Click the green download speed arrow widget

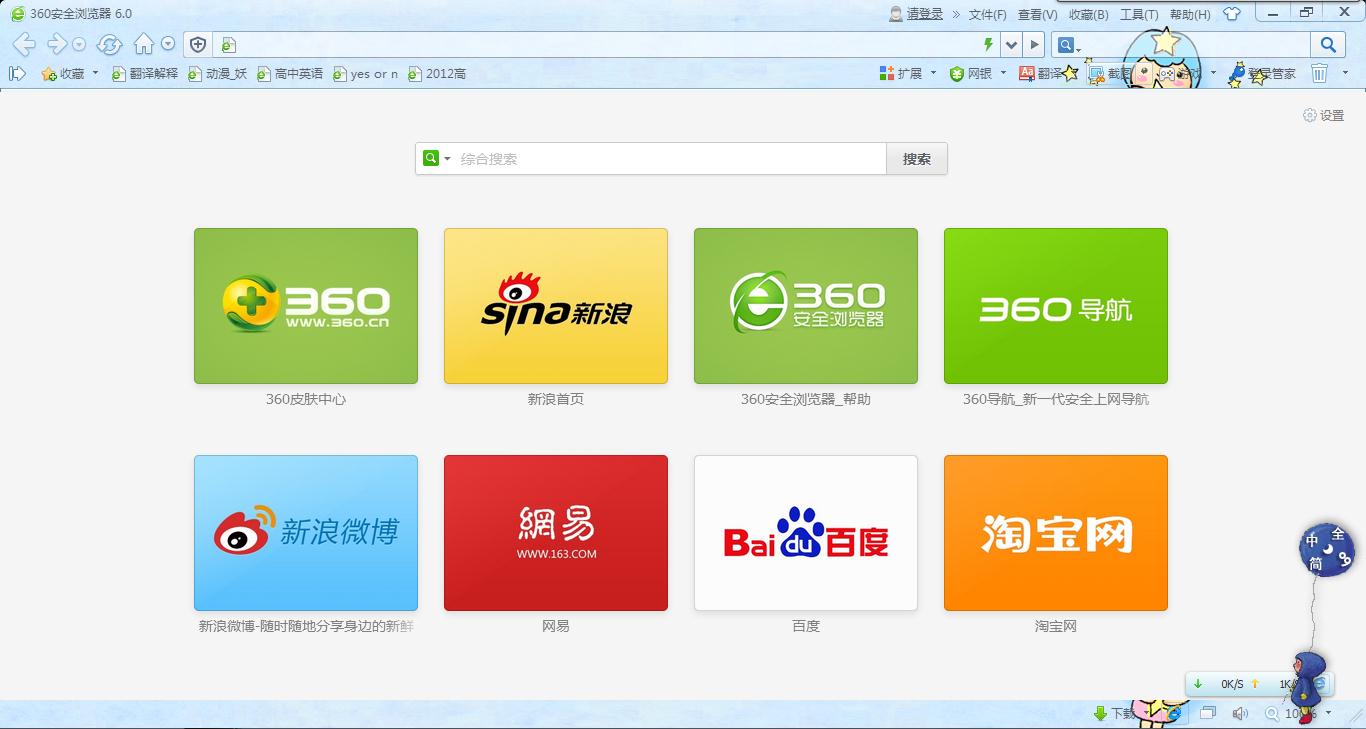1198,684
